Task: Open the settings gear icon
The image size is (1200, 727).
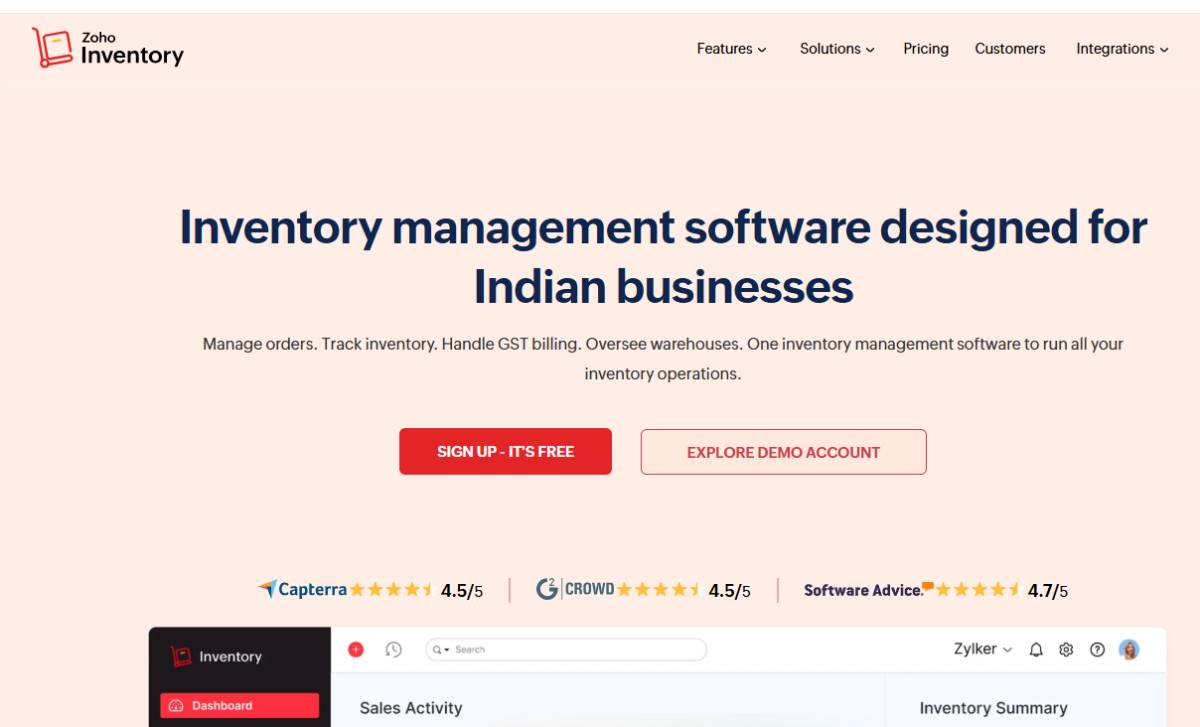Action: (x=1066, y=650)
